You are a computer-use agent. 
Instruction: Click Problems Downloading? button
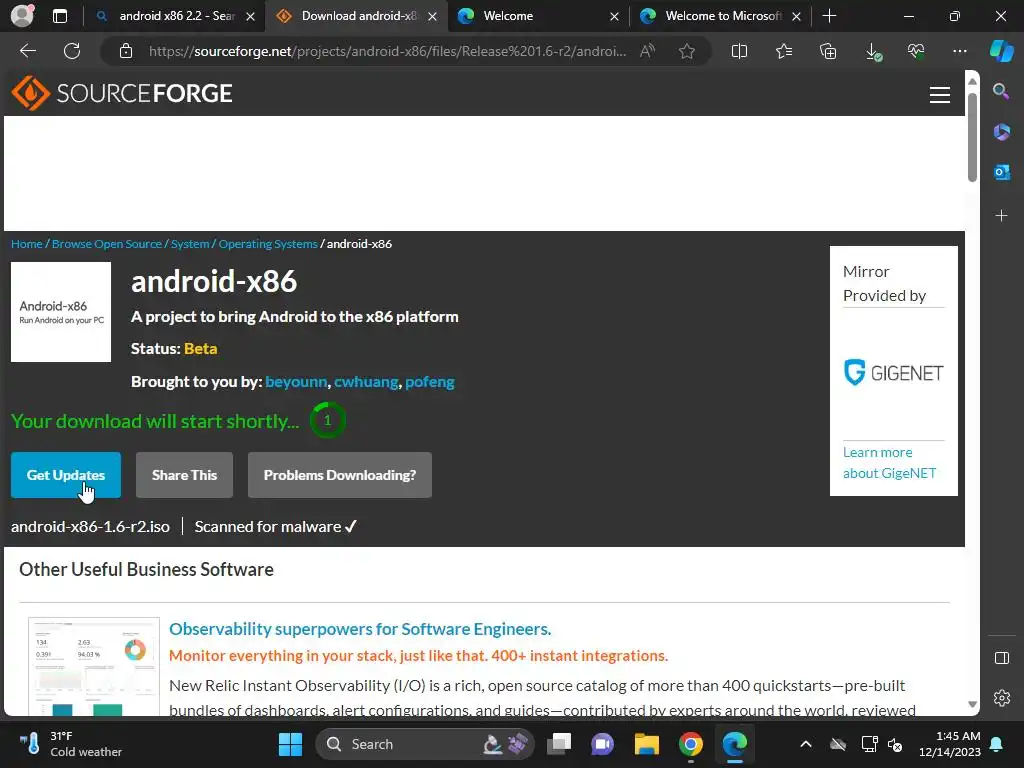(x=340, y=475)
